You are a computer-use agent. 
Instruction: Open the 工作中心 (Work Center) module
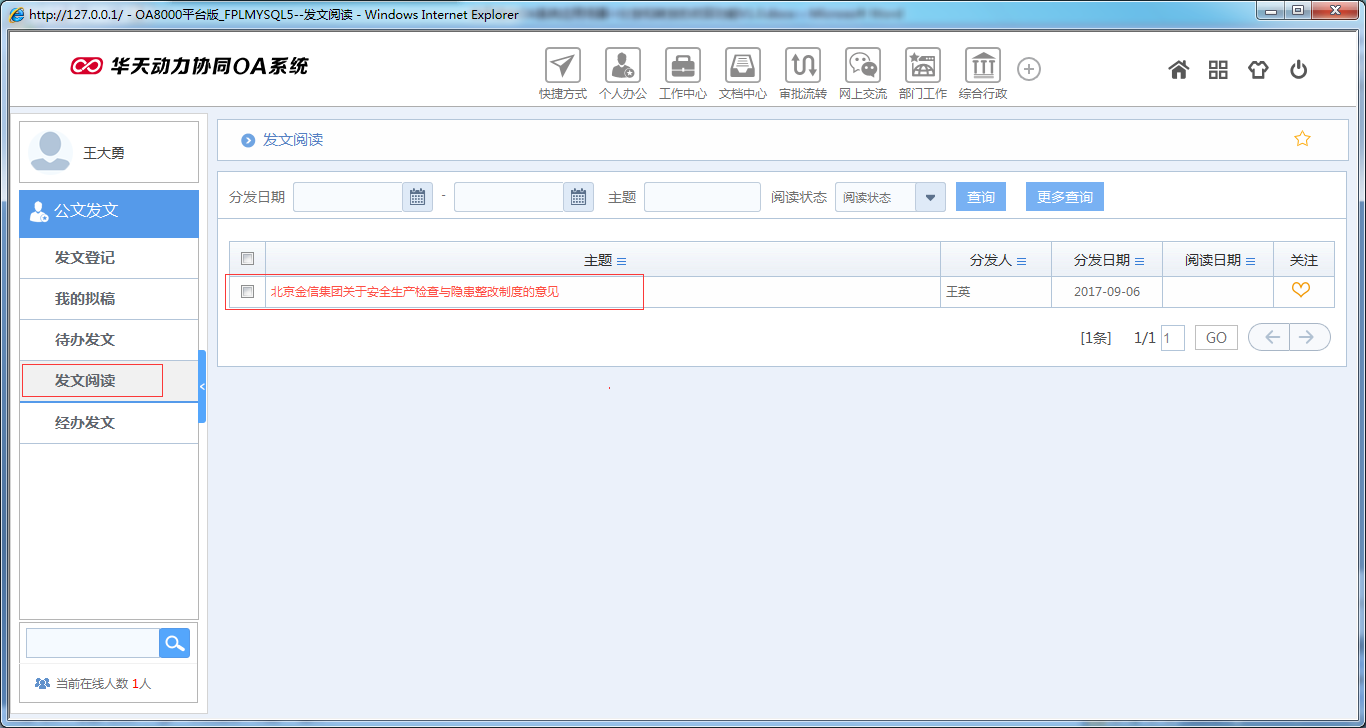click(x=682, y=68)
